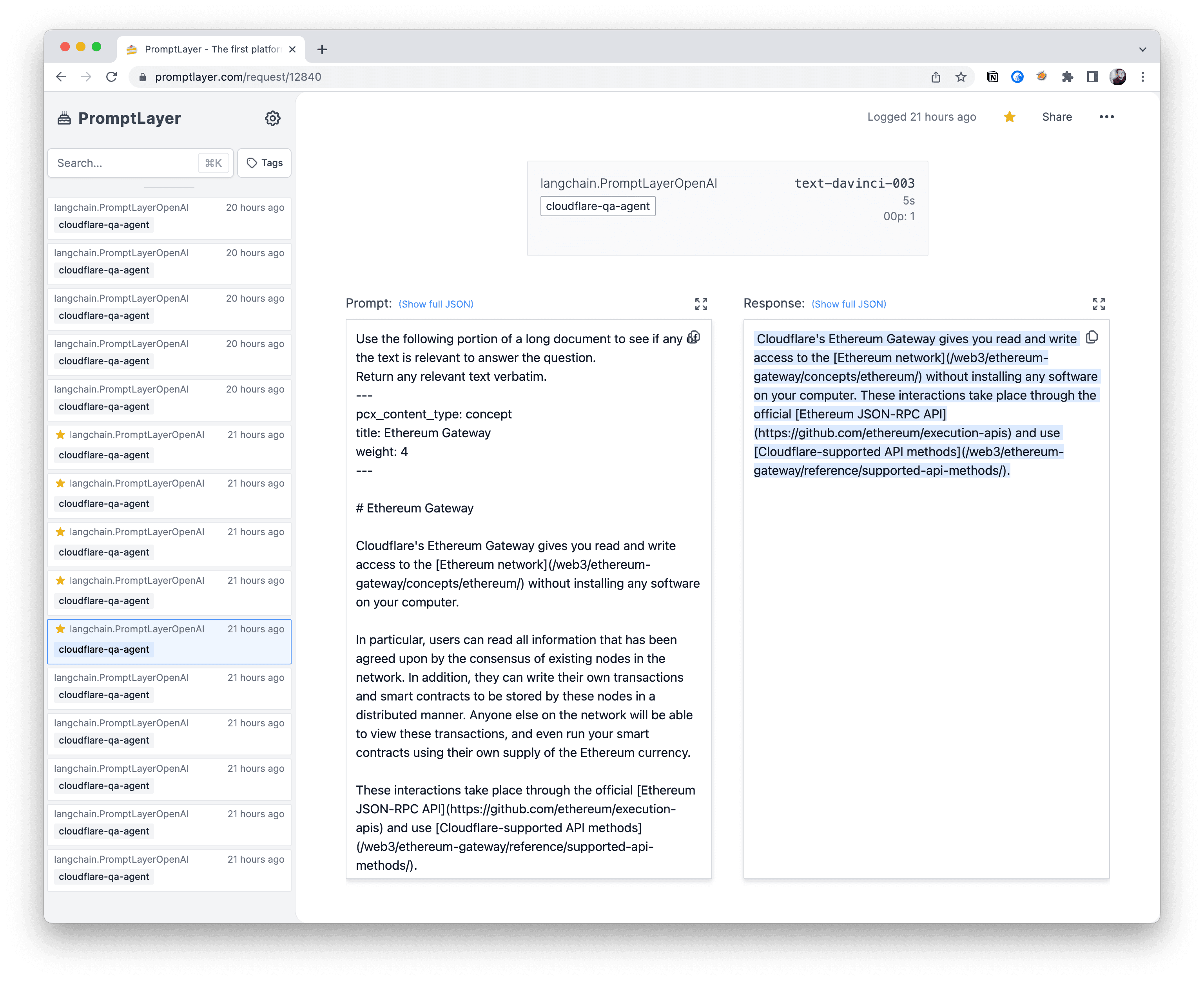Click the PromptLayer cake logo
Viewport: 1204px width, 981px height.
click(x=64, y=118)
